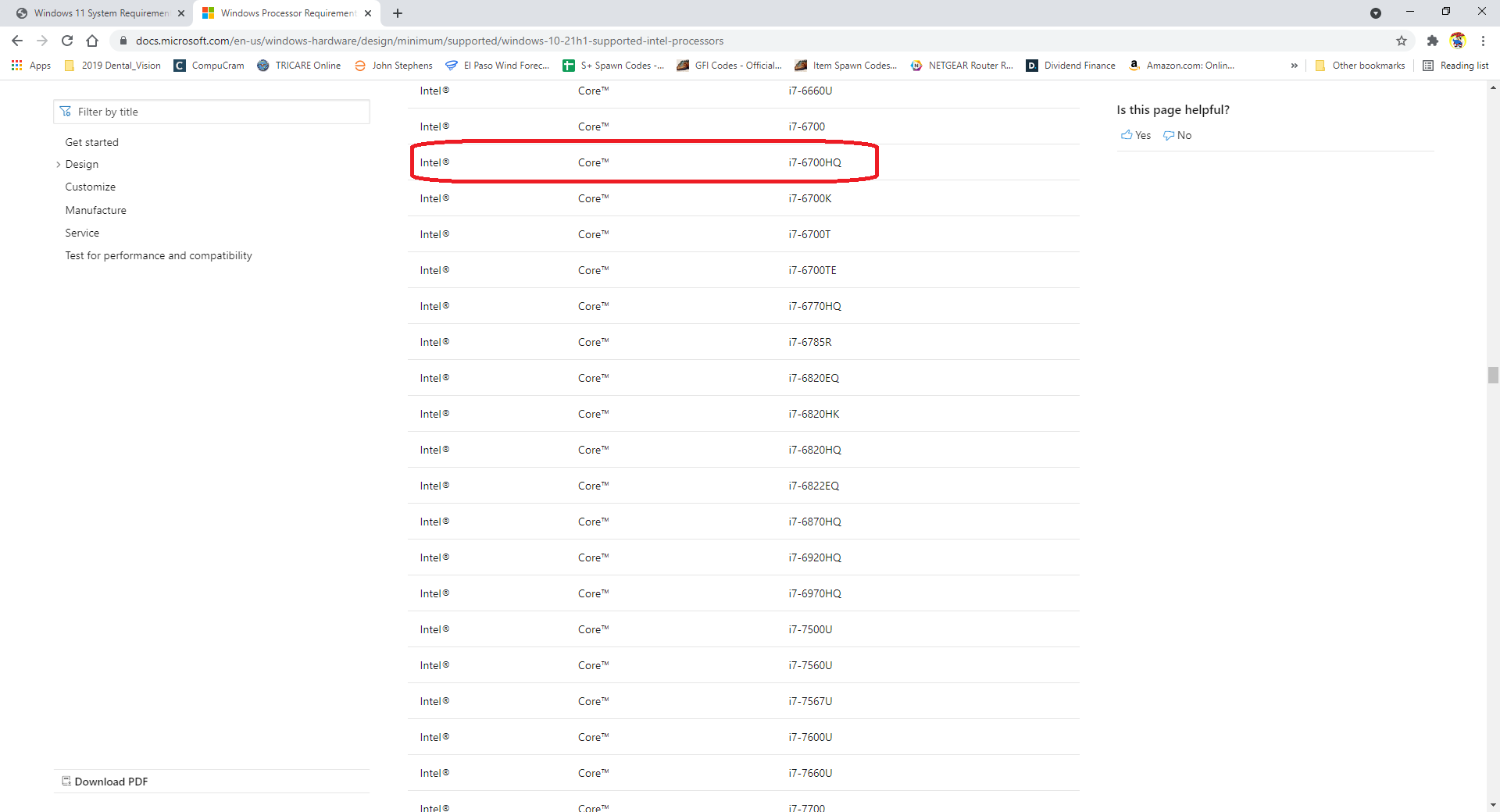Focus the Filter by title field
The width and height of the screenshot is (1500, 812).
pyautogui.click(x=212, y=112)
